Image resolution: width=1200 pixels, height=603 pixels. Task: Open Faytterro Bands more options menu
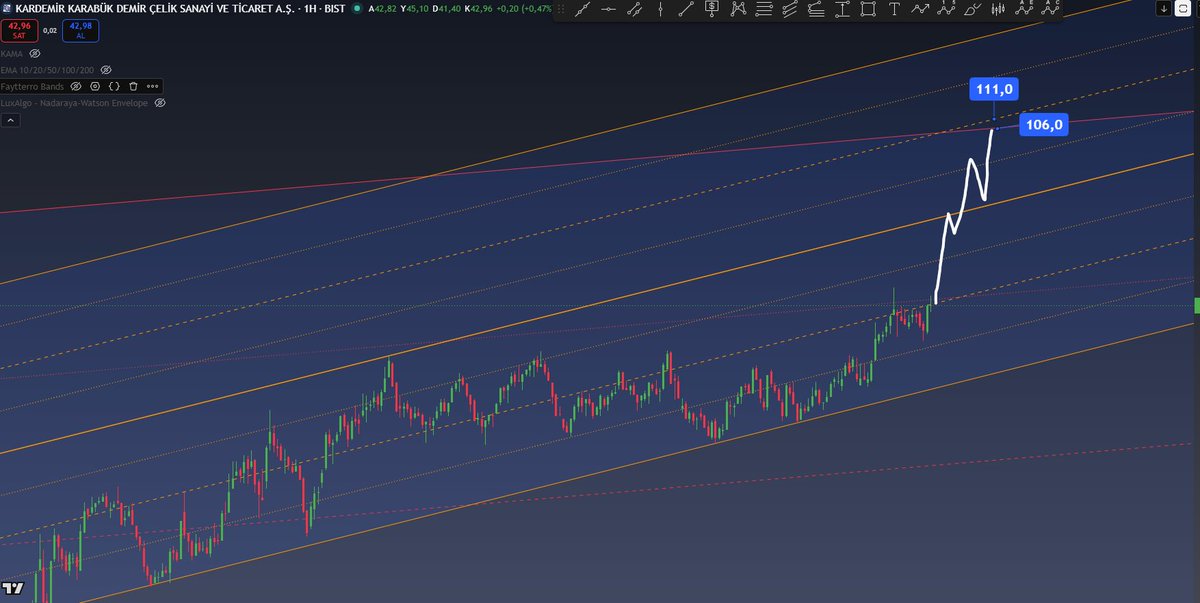(x=152, y=86)
